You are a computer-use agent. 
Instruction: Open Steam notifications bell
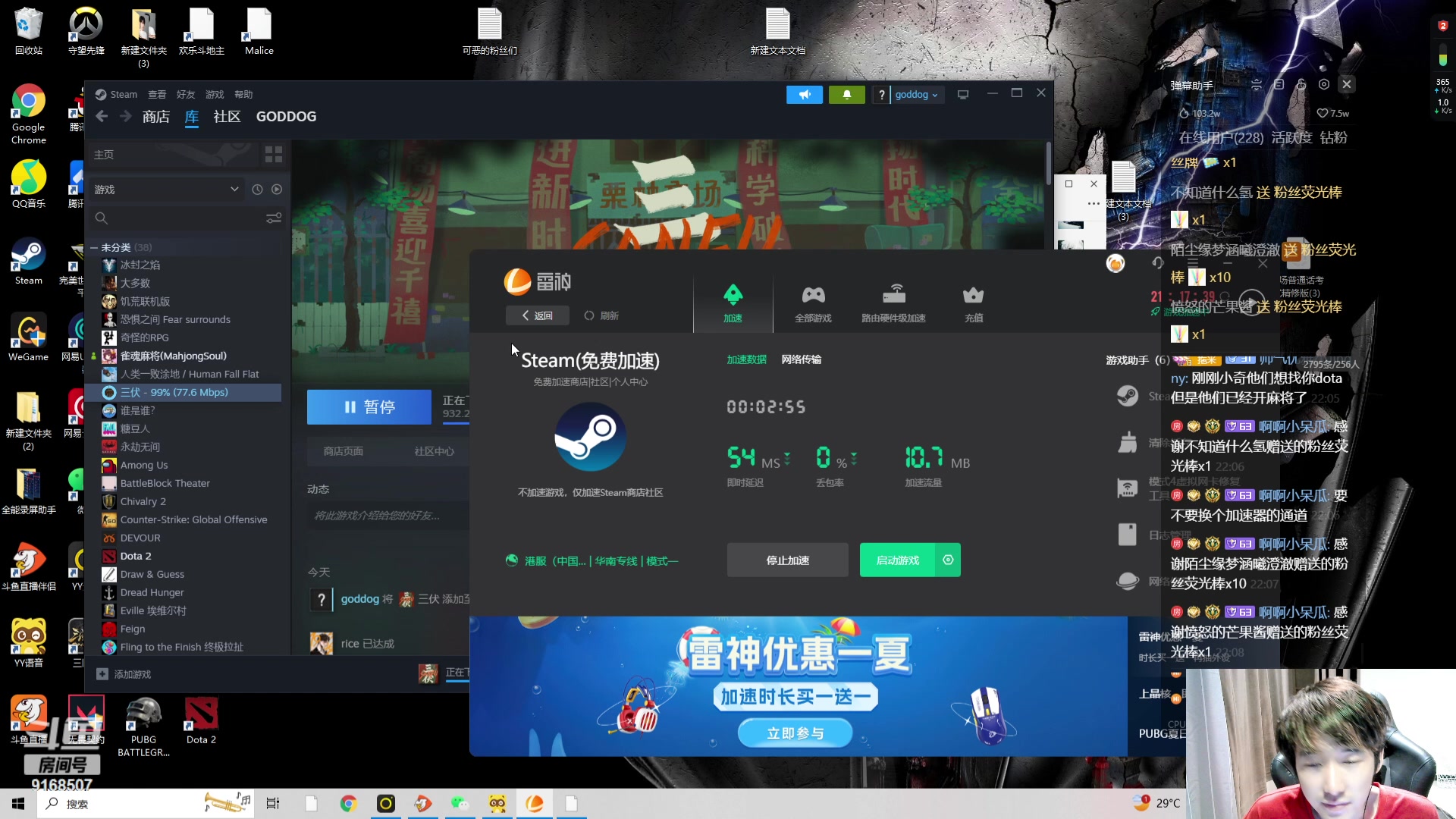(846, 95)
